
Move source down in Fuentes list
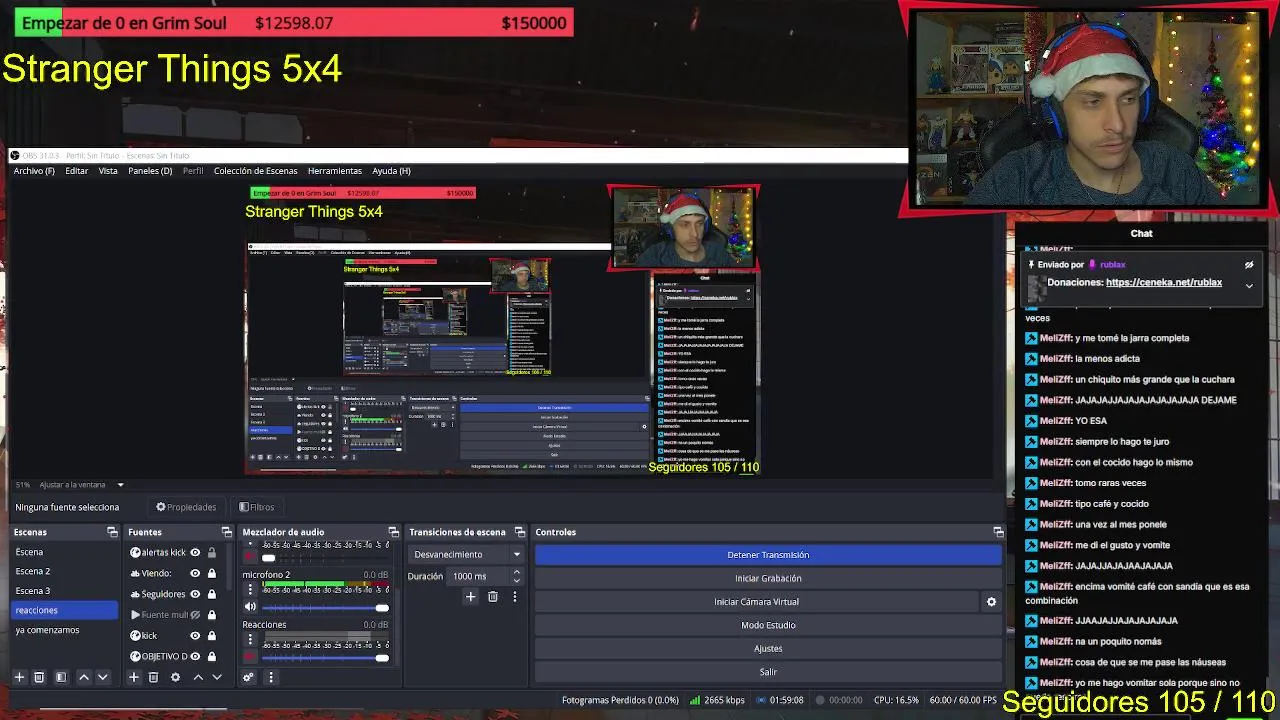coord(216,677)
